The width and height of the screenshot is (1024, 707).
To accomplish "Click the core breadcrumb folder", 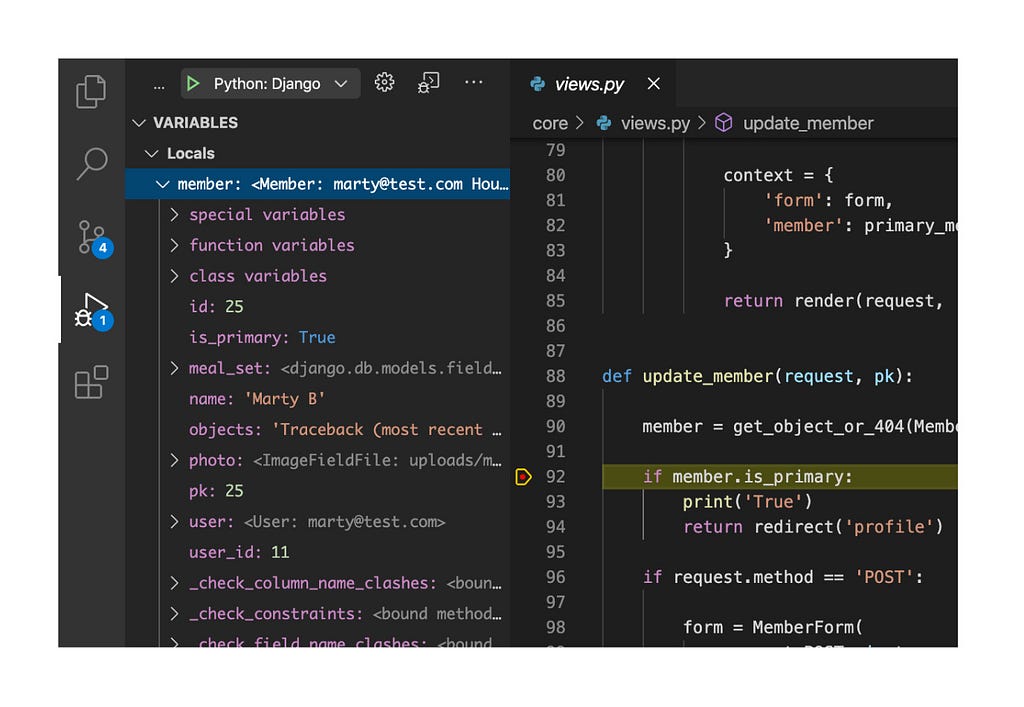I will (550, 123).
